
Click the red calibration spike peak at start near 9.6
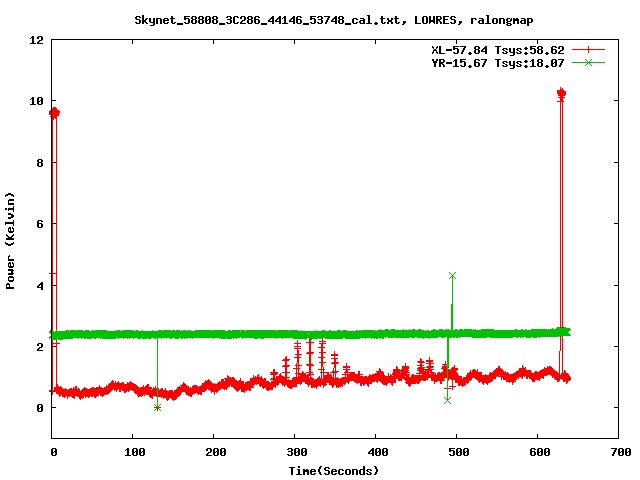point(54,113)
